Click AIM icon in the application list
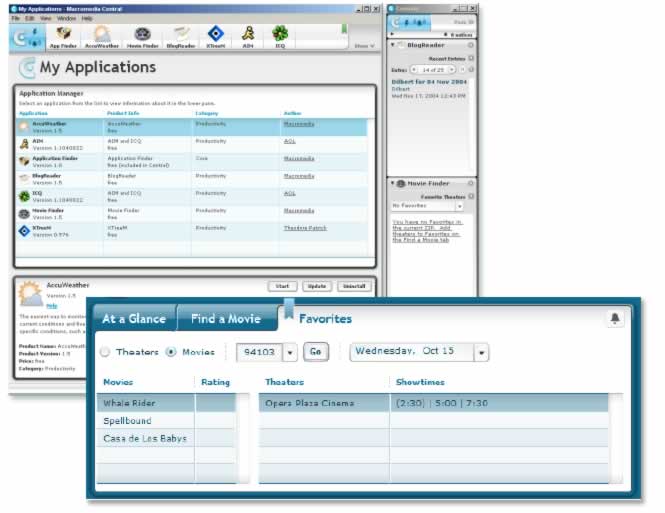 pyautogui.click(x=24, y=144)
